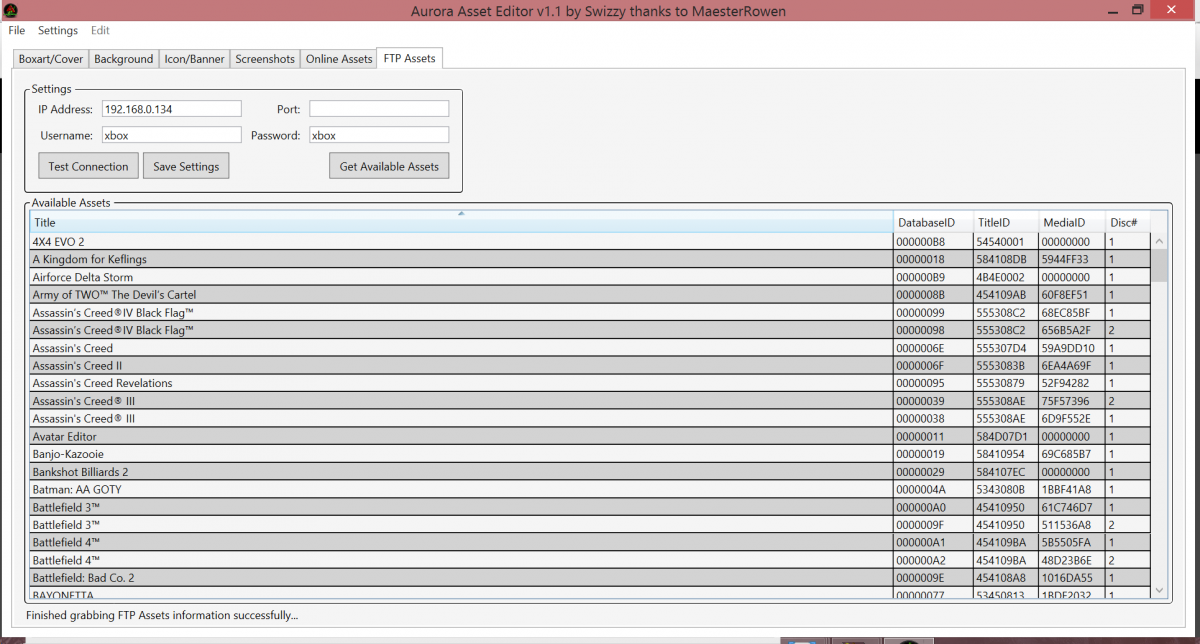Select the Batman: AA GOTY row

point(590,490)
